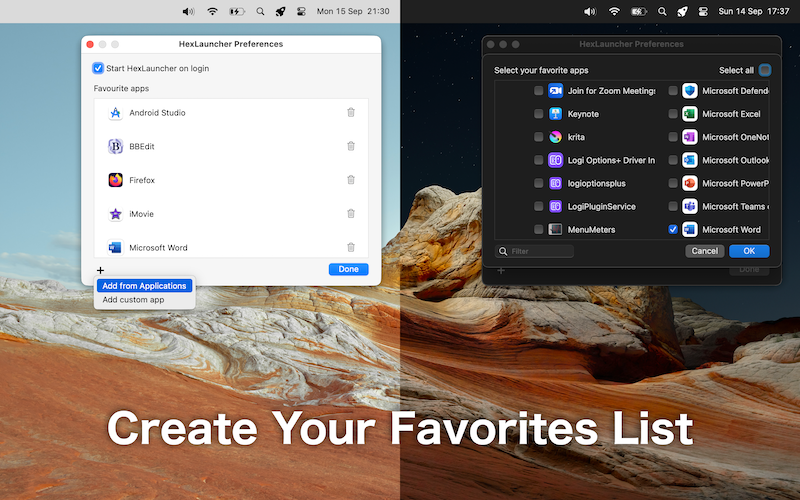Enable the Select all checkbox
This screenshot has width=800, height=500.
pos(765,70)
